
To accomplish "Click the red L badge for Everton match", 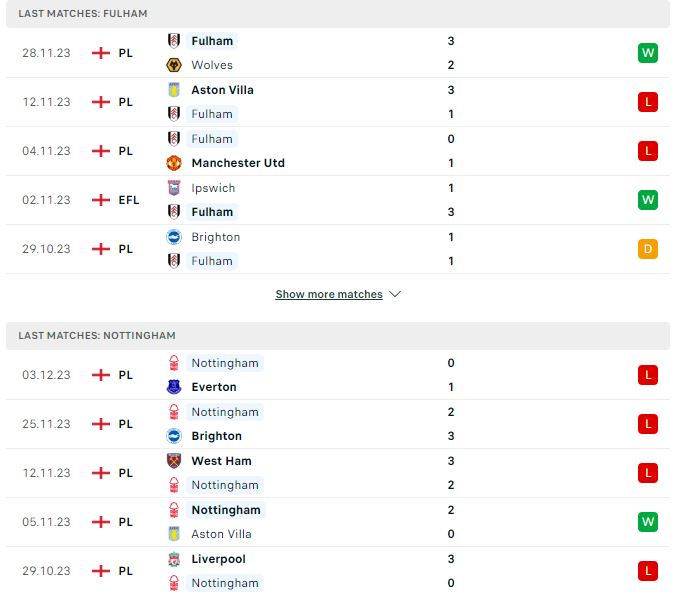I will click(648, 375).
